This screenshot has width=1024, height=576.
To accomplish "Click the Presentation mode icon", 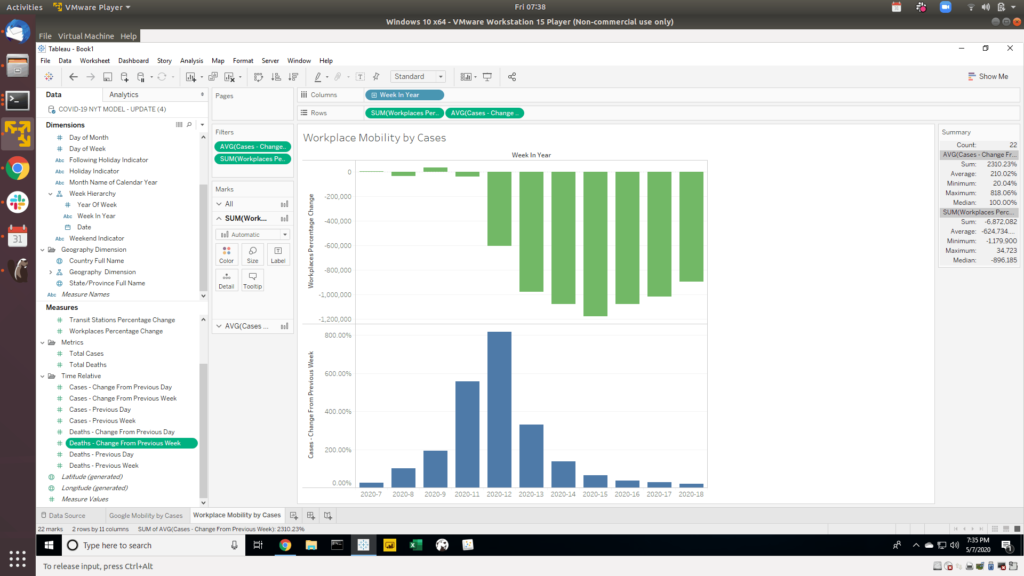I will tap(488, 77).
